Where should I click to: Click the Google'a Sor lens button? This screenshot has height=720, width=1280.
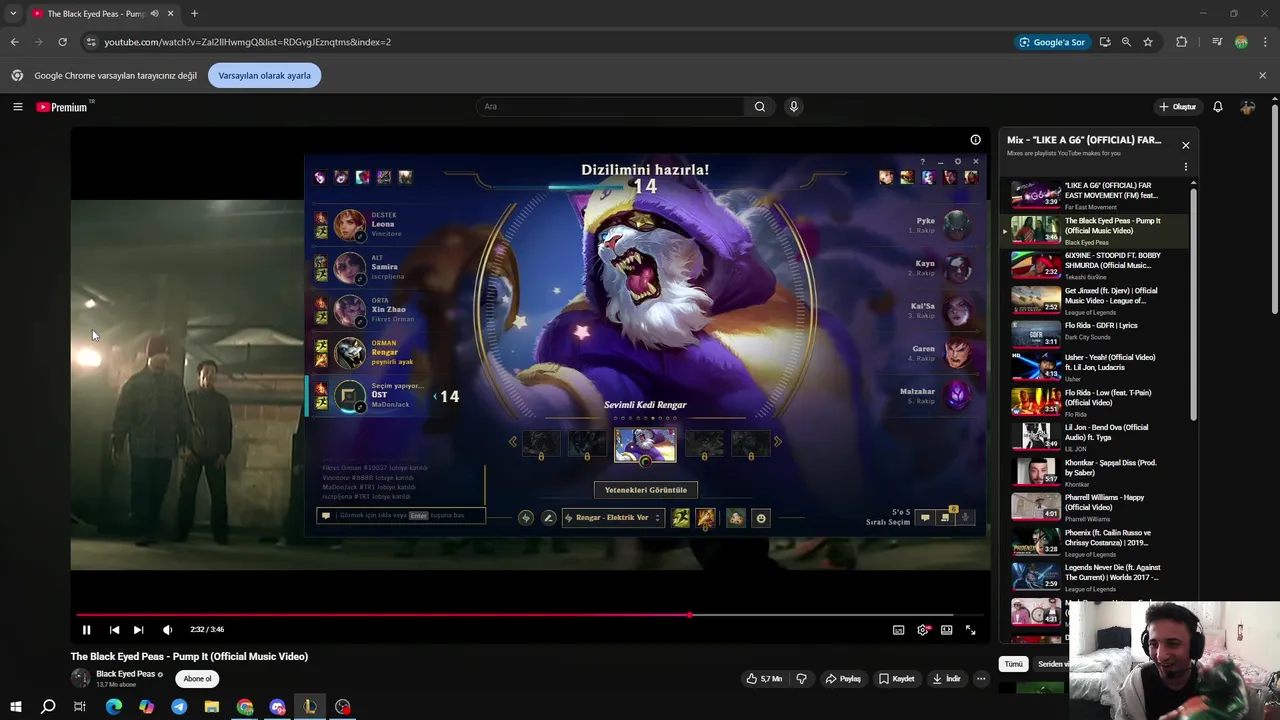coord(1052,42)
